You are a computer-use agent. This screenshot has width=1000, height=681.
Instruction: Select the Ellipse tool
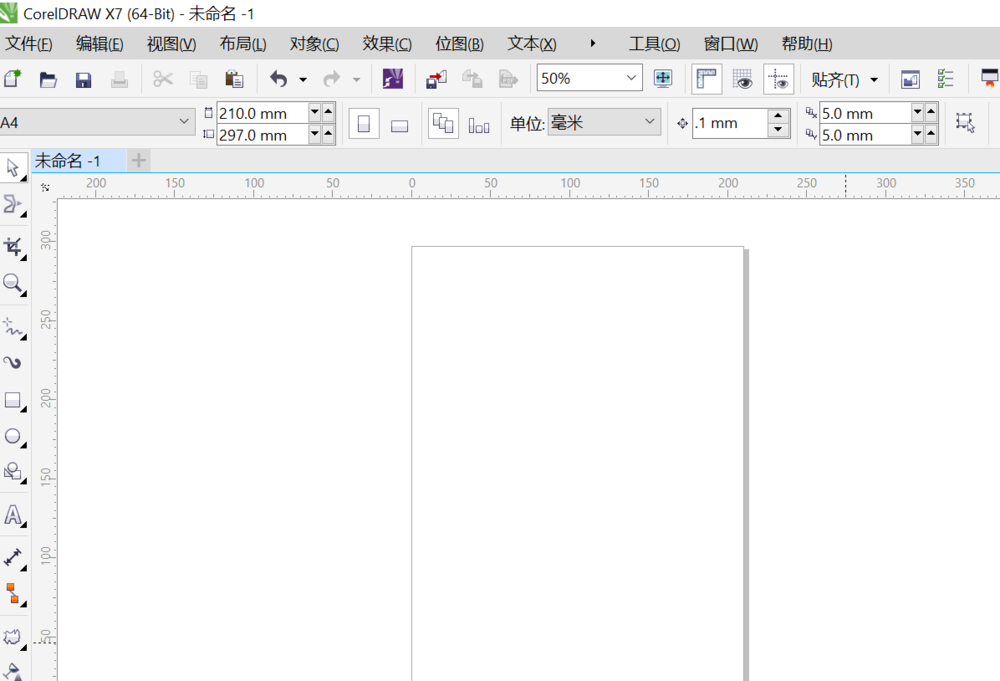pyautogui.click(x=13, y=436)
